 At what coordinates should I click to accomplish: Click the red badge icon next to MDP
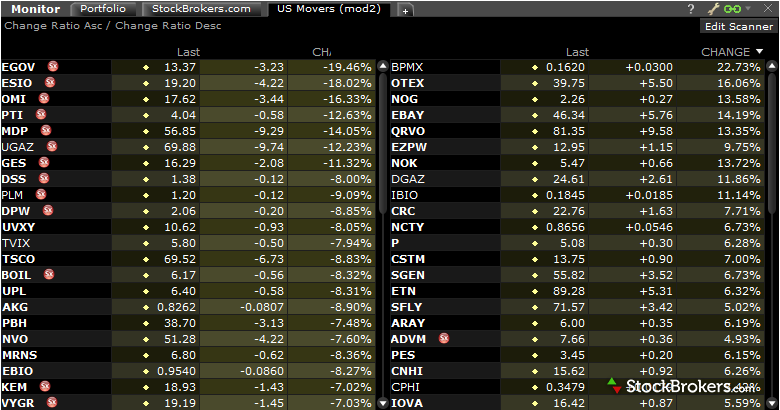click(46, 130)
